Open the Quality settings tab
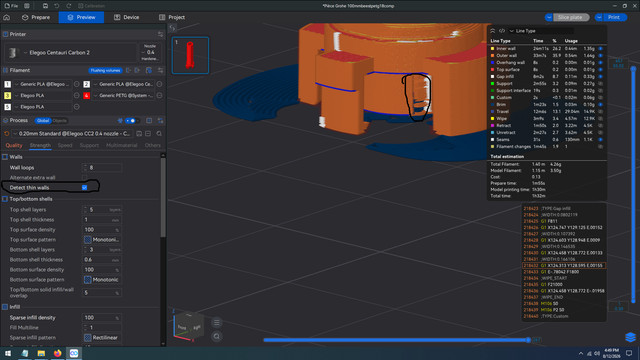The width and height of the screenshot is (640, 360). pyautogui.click(x=14, y=145)
